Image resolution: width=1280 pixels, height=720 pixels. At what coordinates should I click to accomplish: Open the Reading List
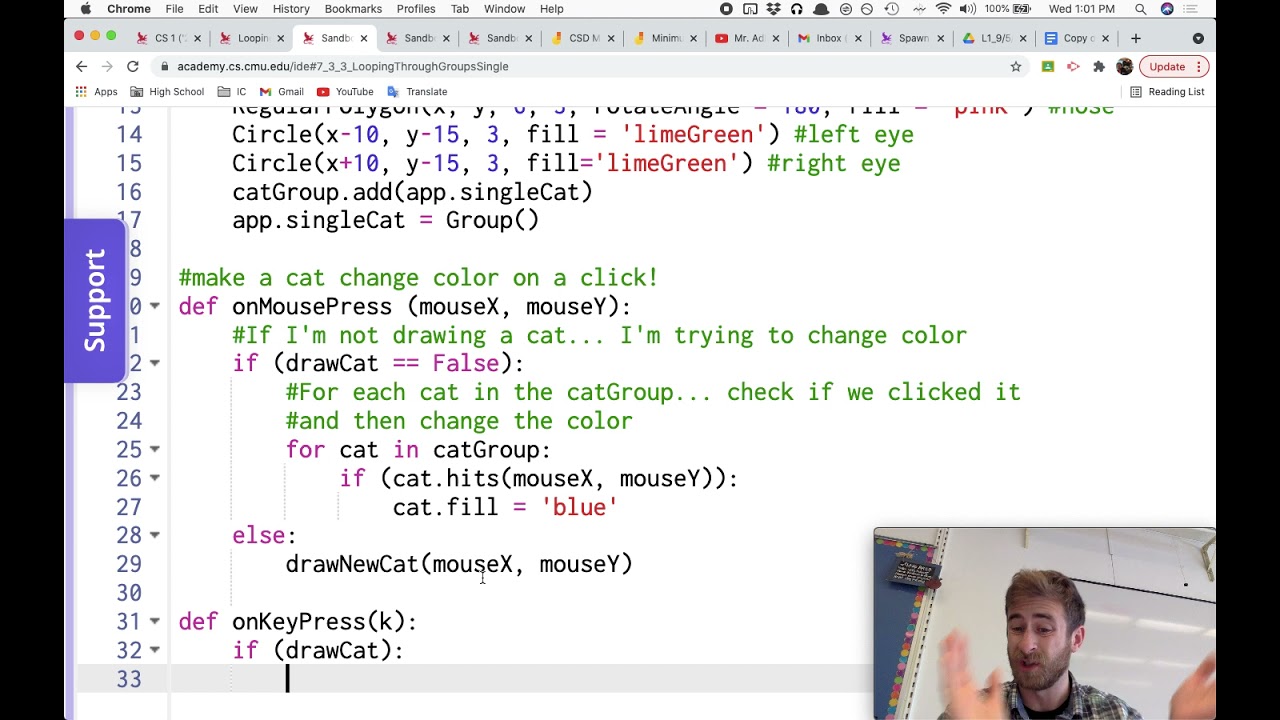pyautogui.click(x=1167, y=92)
